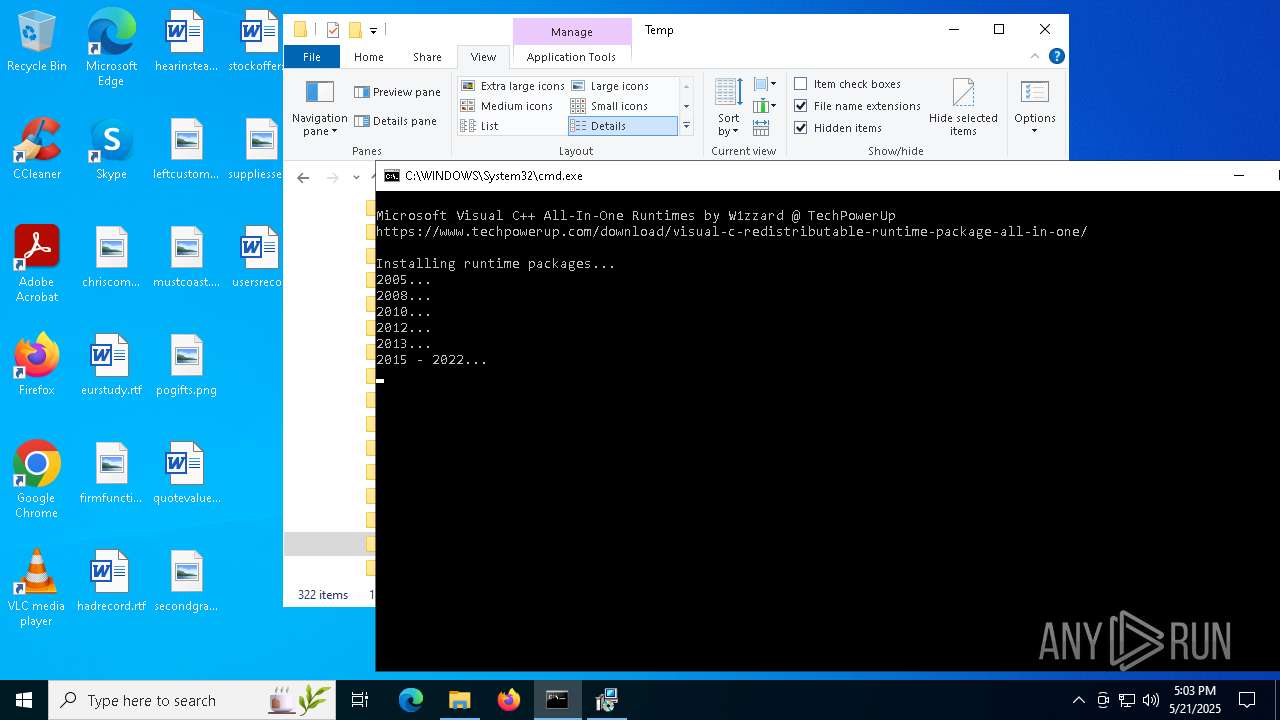Screen dimensions: 1280x720
Task: Expand the layout gallery more arrow
Action: click(686, 126)
